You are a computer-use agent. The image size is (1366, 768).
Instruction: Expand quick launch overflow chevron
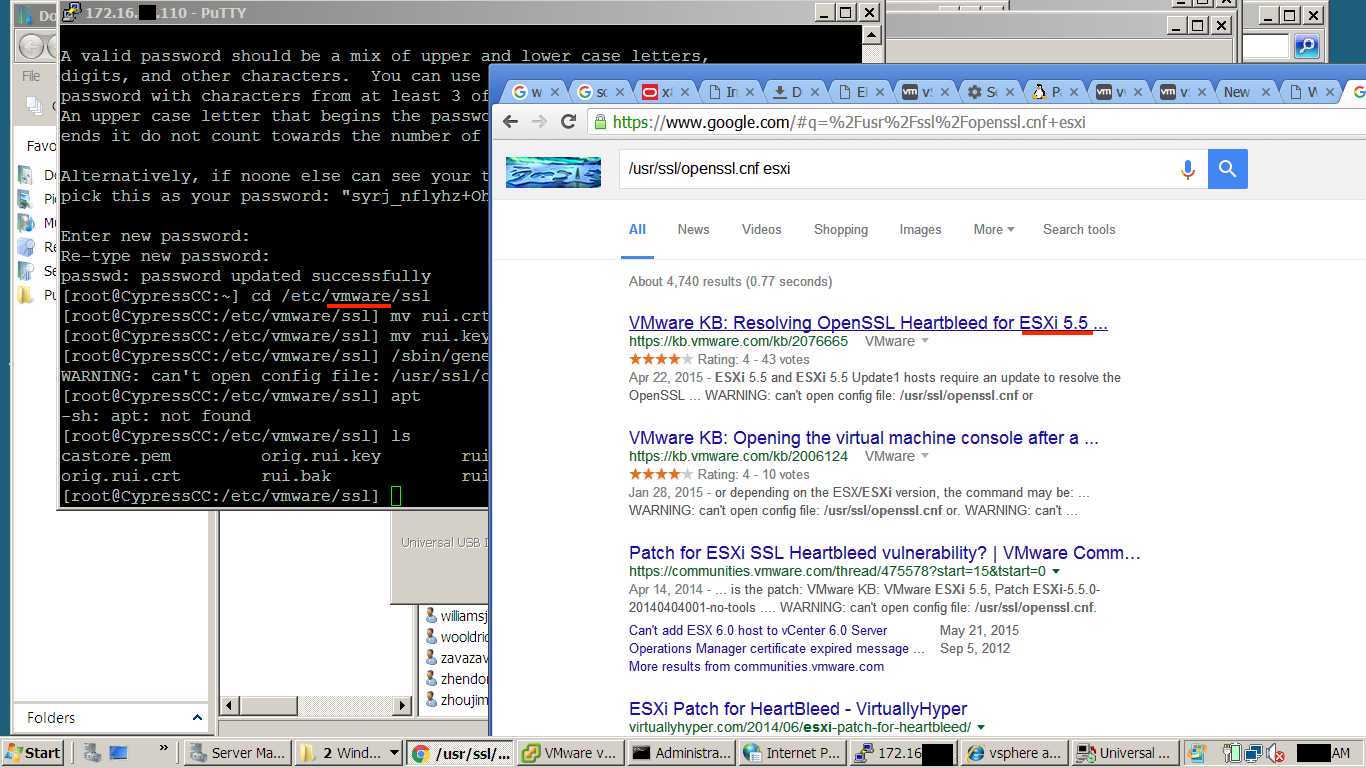163,749
